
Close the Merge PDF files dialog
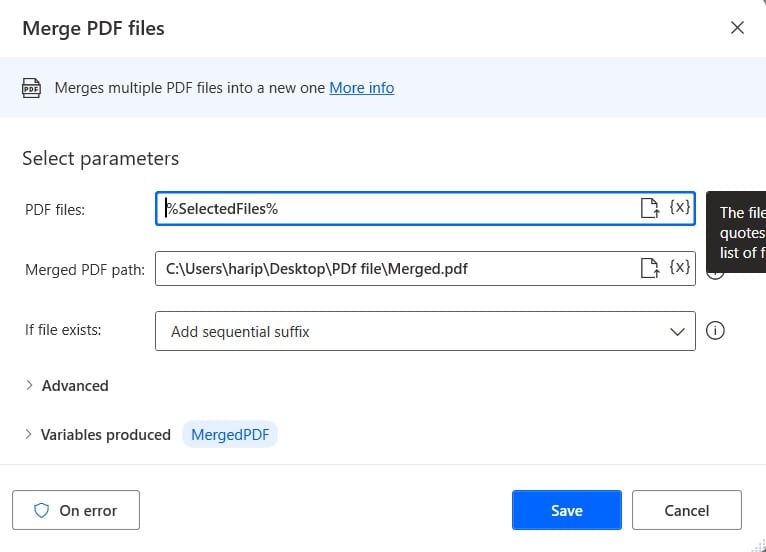tap(737, 27)
